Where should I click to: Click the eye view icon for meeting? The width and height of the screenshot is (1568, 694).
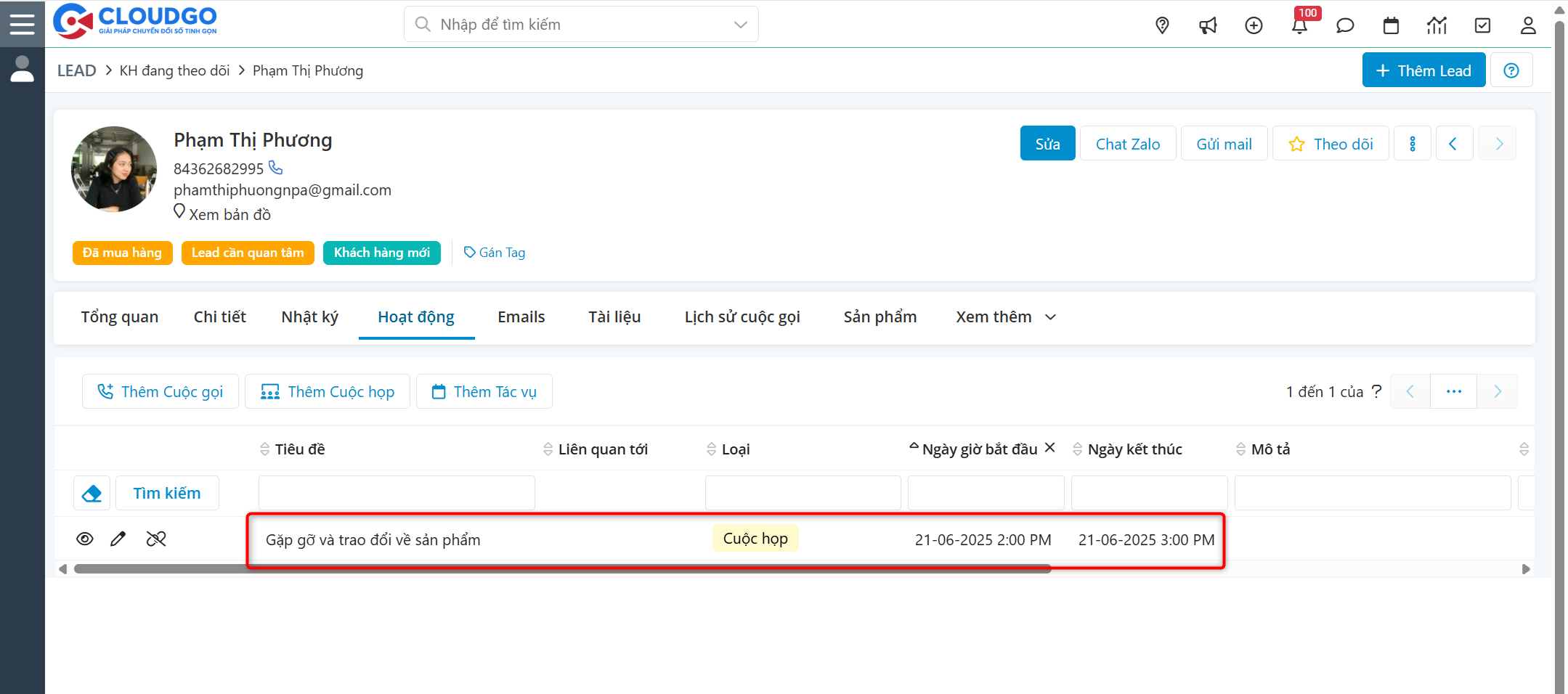pyautogui.click(x=85, y=539)
